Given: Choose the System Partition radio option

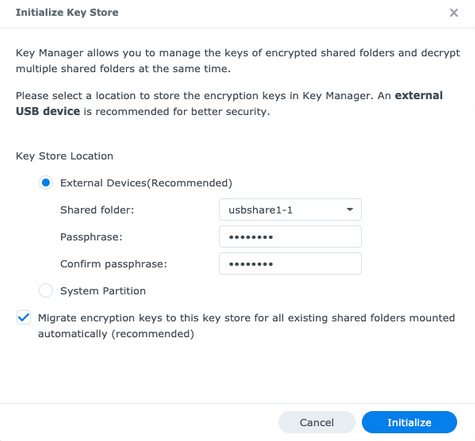Looking at the screenshot, I should coord(46,291).
